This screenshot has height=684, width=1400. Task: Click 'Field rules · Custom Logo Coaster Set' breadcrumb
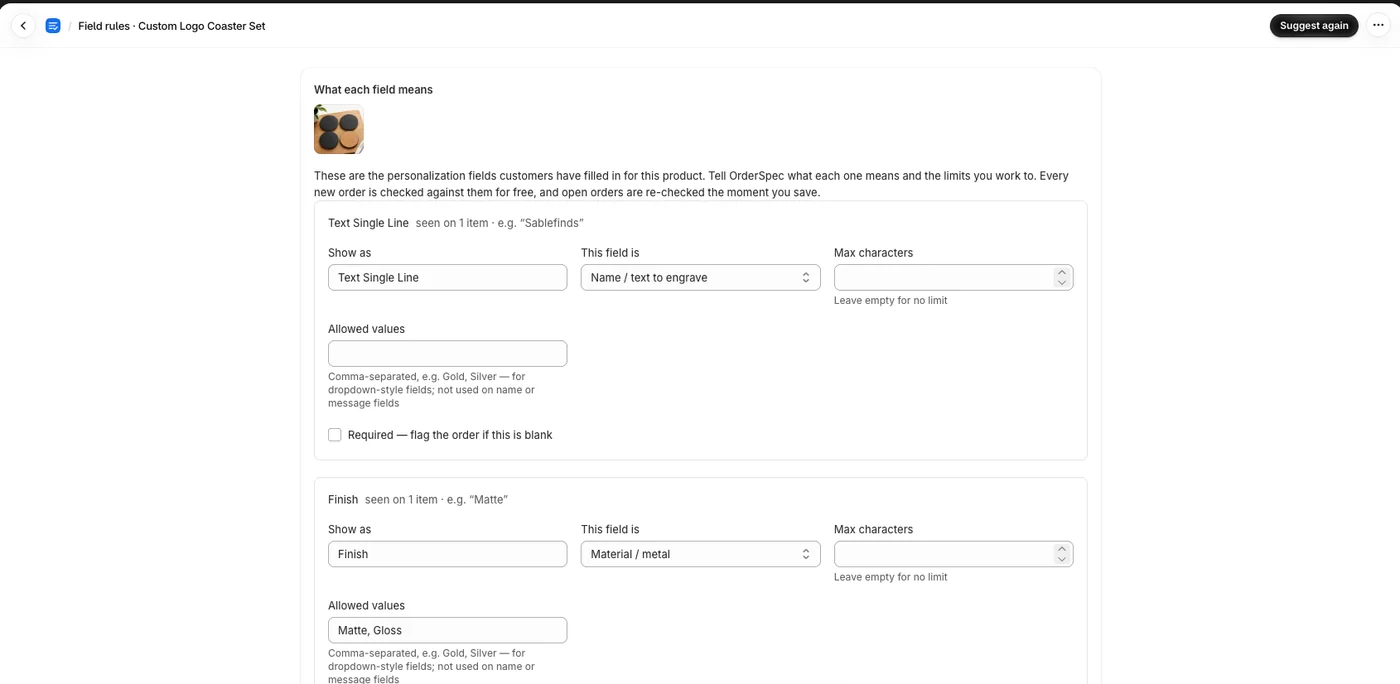tap(172, 26)
